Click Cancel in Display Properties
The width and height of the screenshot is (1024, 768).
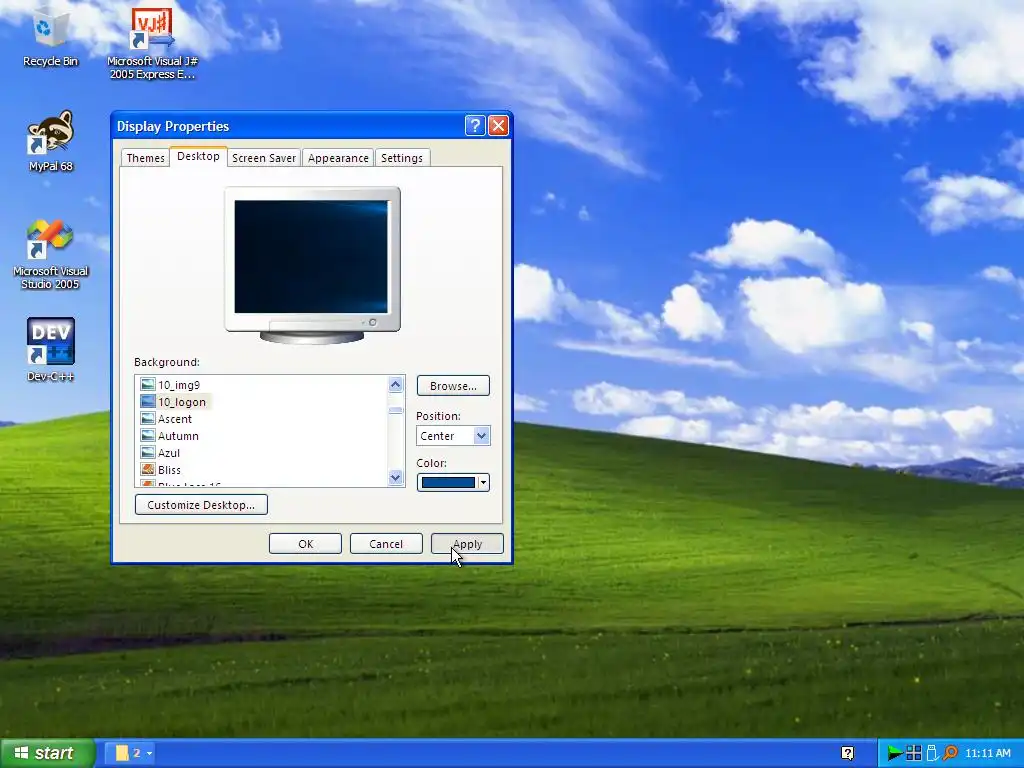386,544
